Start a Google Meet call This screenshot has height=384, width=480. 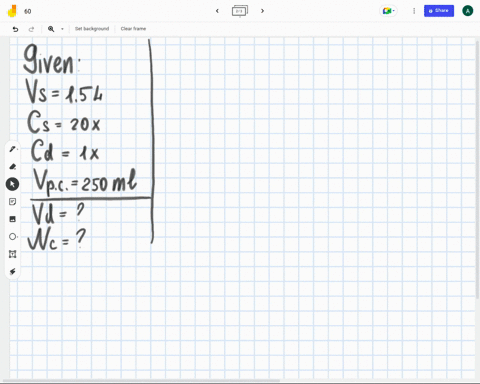coord(388,11)
